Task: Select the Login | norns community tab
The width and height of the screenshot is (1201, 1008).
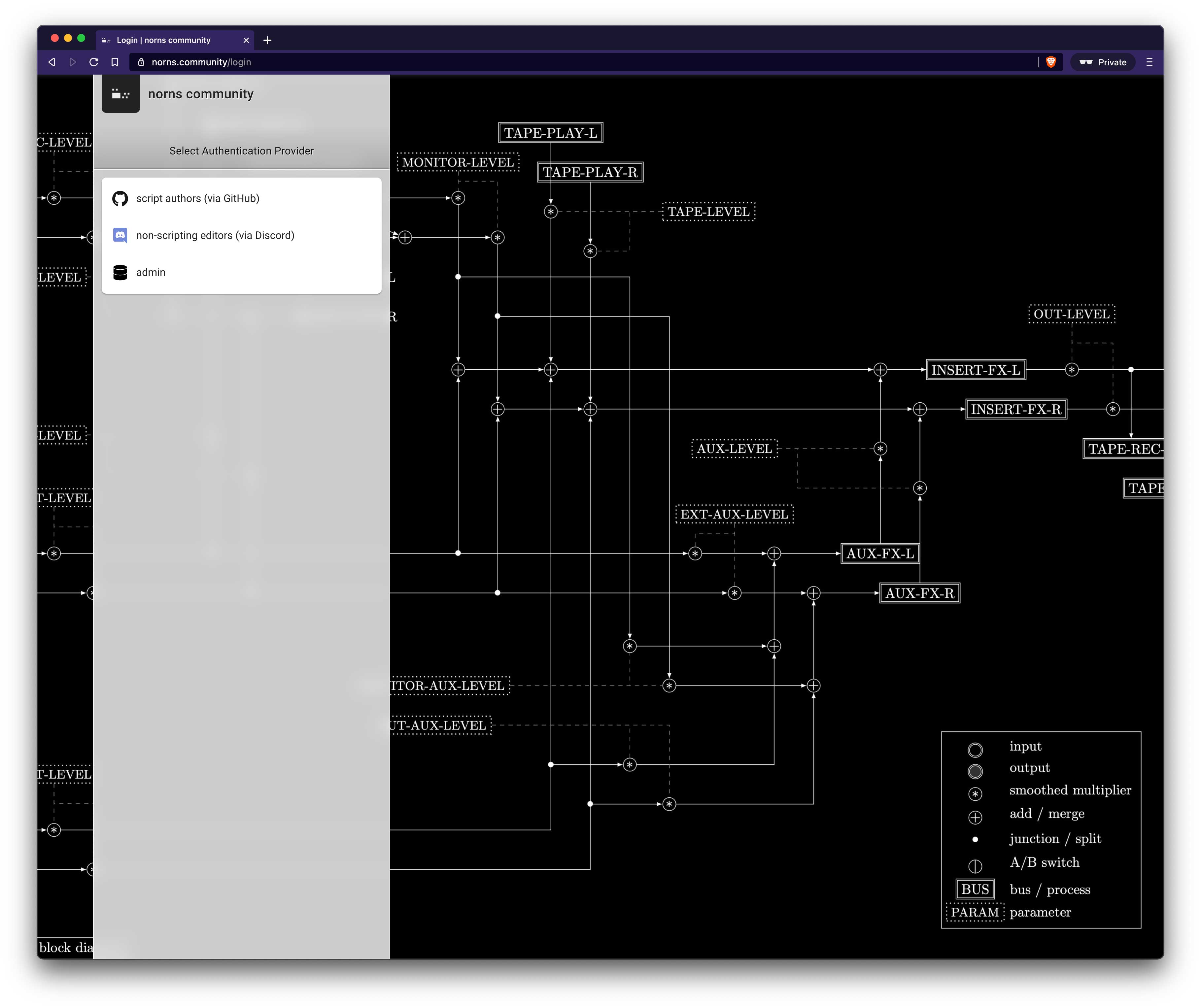Action: click(175, 40)
